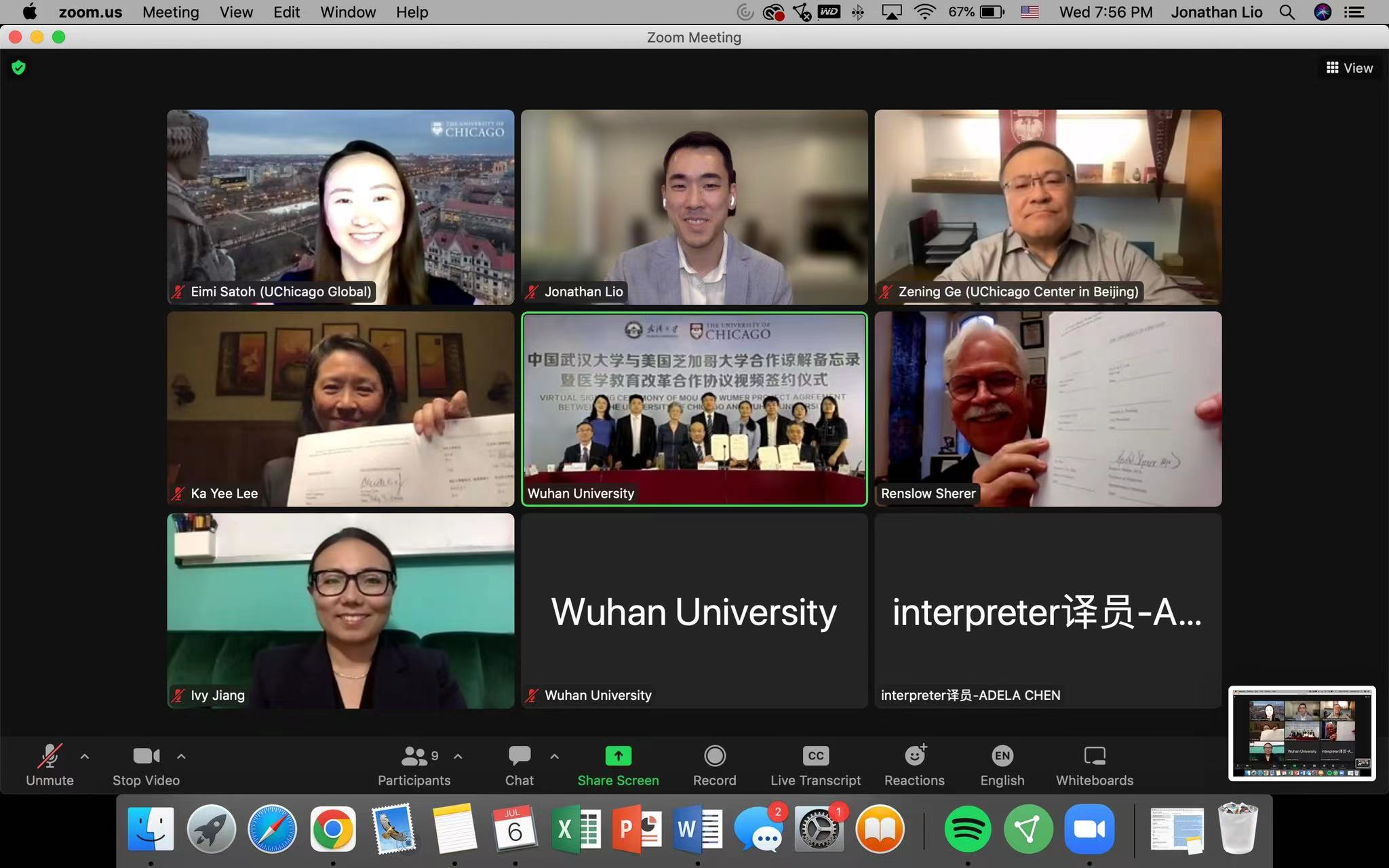This screenshot has height=868, width=1389.
Task: Open the Whiteboards tool
Action: coord(1094,756)
